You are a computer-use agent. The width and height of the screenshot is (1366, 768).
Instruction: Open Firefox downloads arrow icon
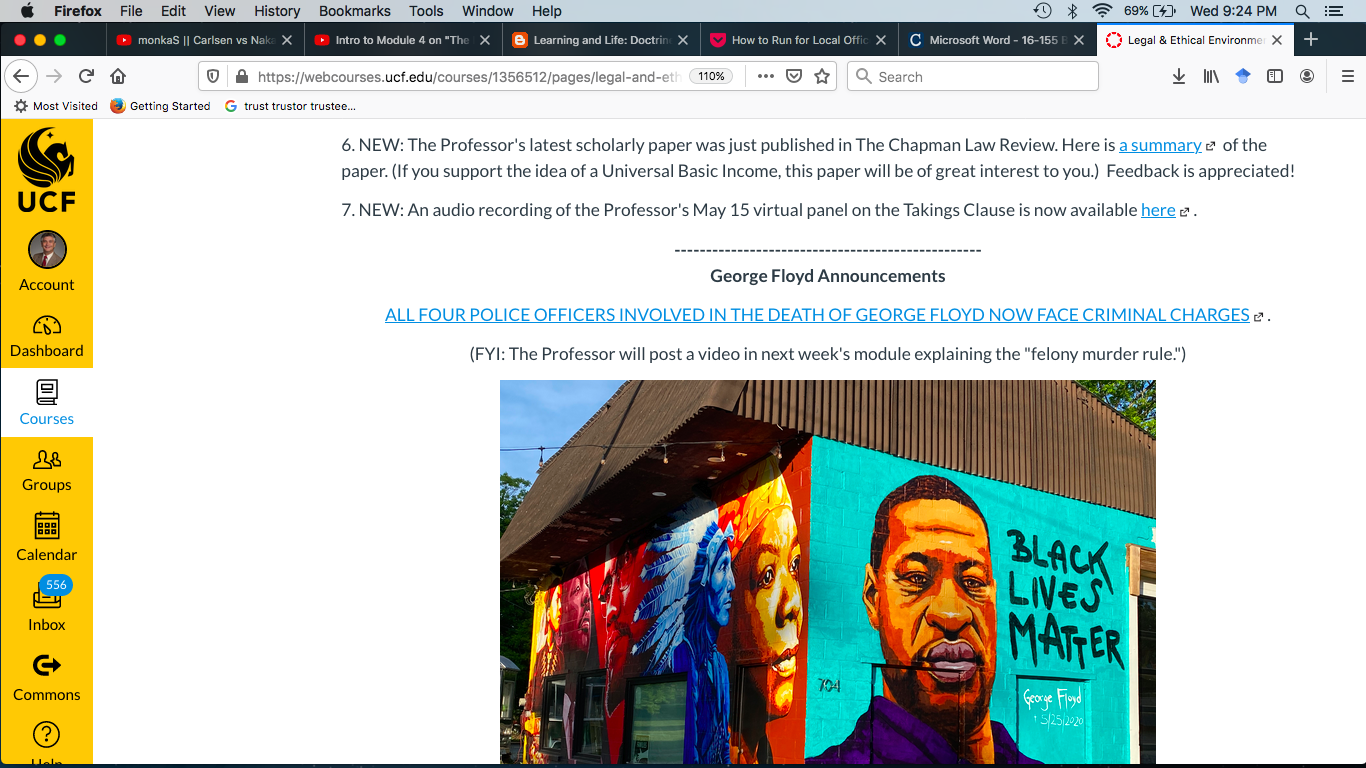click(x=1179, y=77)
